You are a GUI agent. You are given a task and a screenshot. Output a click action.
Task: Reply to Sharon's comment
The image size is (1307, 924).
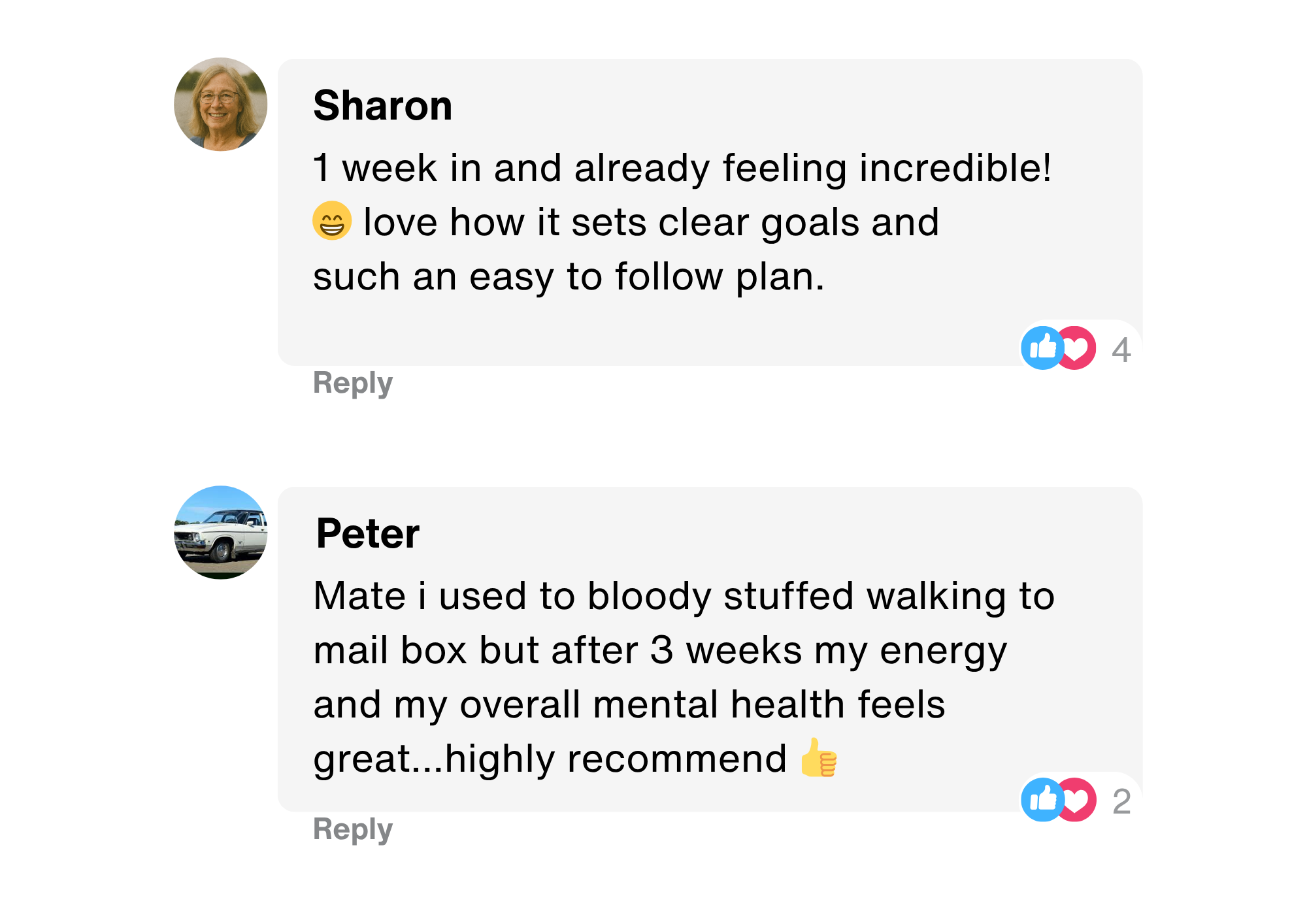tap(353, 383)
